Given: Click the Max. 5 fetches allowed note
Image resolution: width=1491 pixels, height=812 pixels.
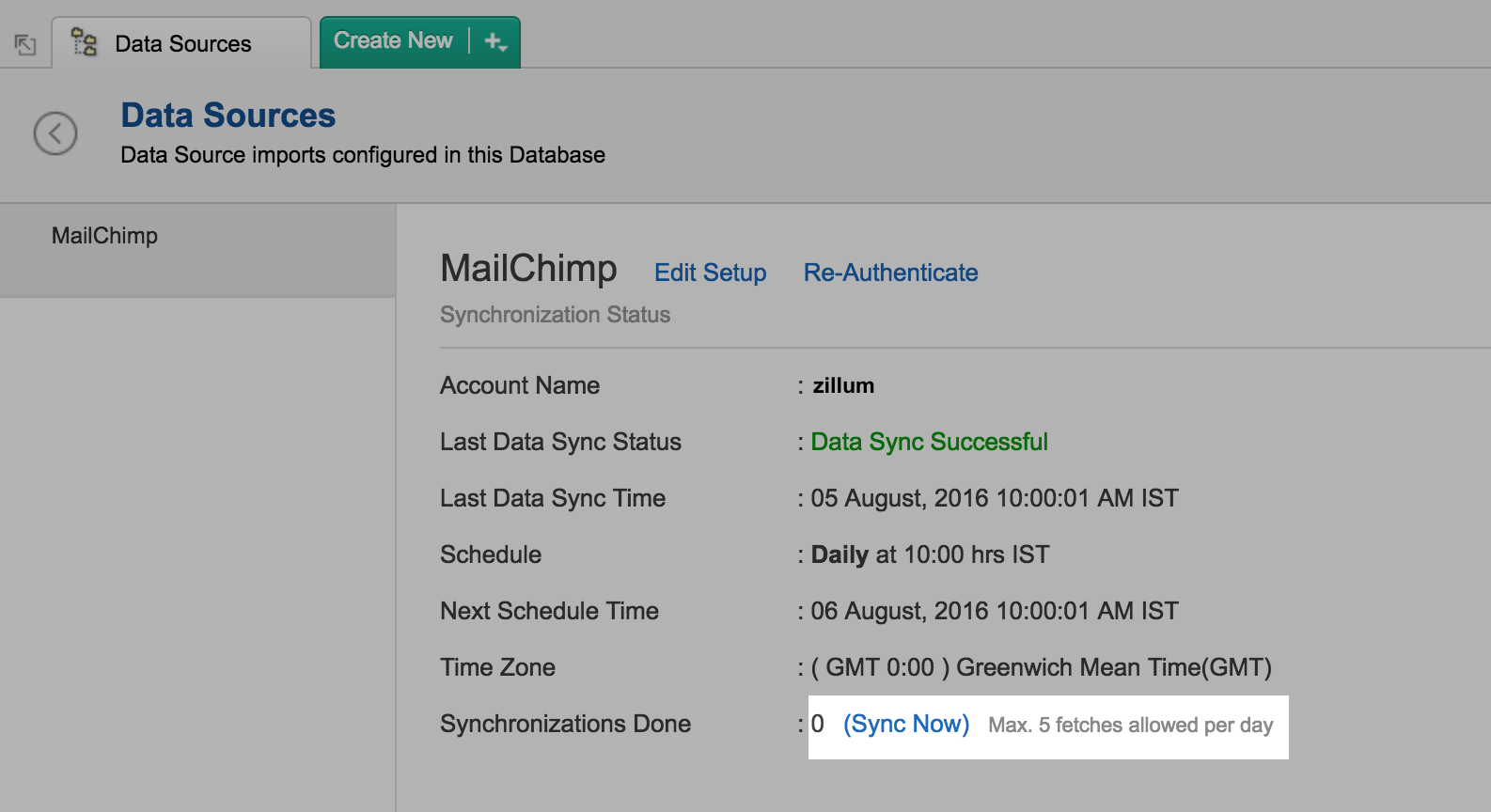Looking at the screenshot, I should (x=1130, y=726).
